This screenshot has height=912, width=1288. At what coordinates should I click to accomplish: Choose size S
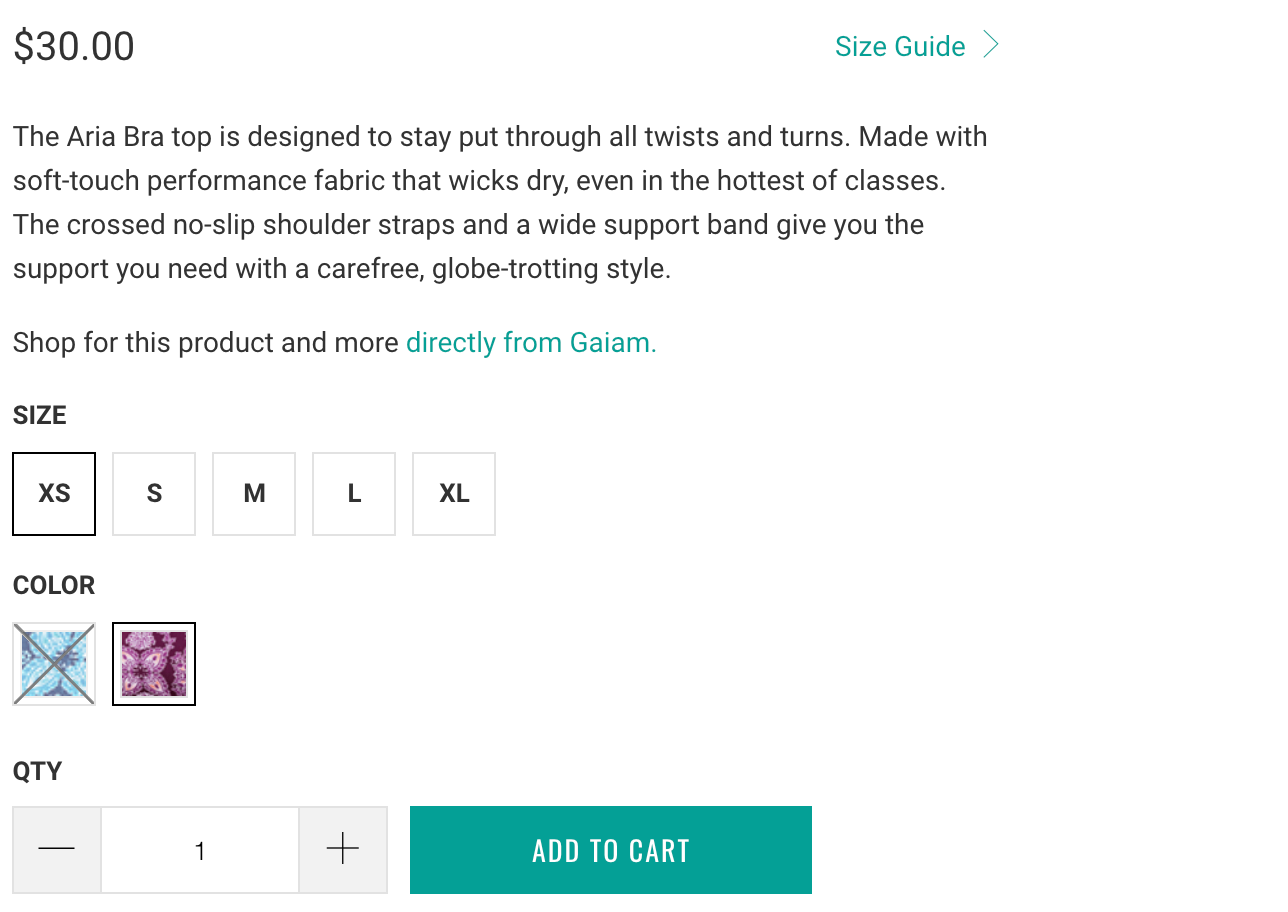click(154, 494)
